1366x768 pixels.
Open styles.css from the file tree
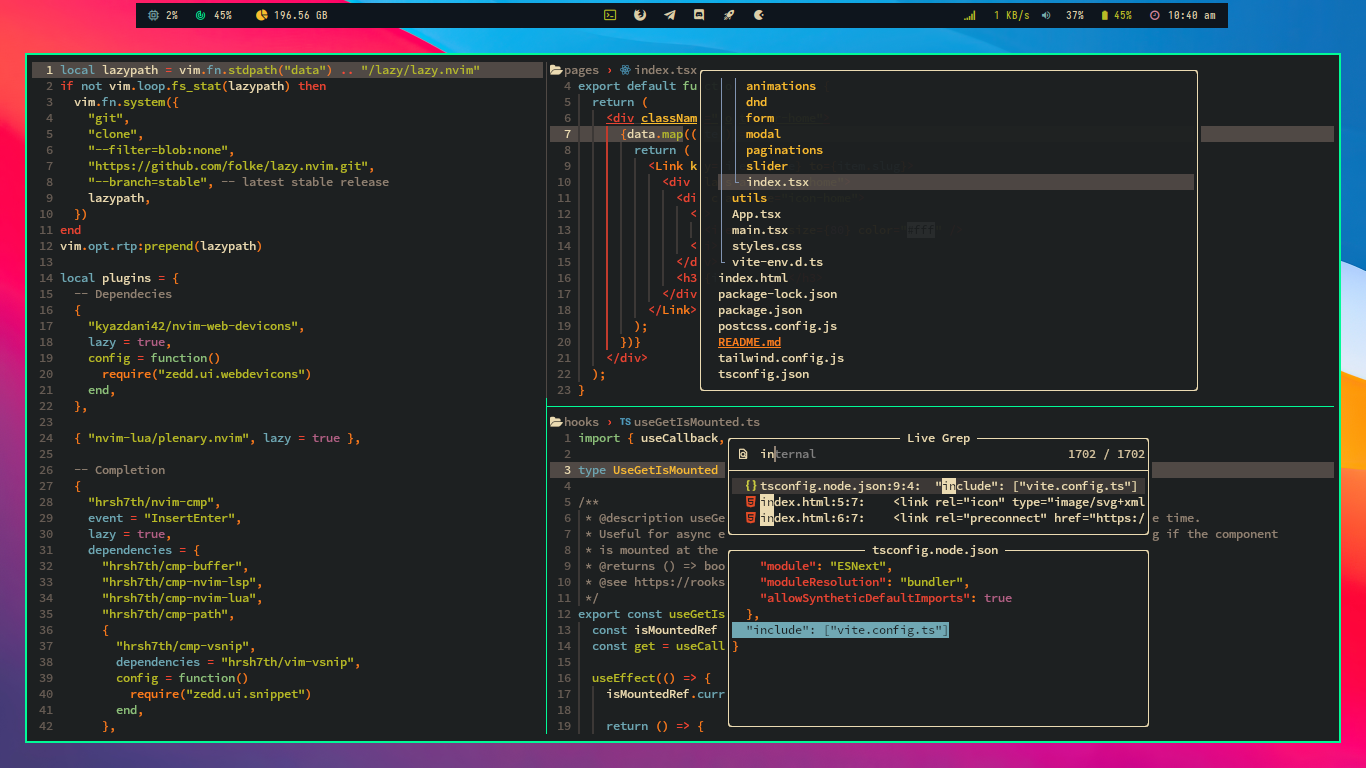click(767, 246)
